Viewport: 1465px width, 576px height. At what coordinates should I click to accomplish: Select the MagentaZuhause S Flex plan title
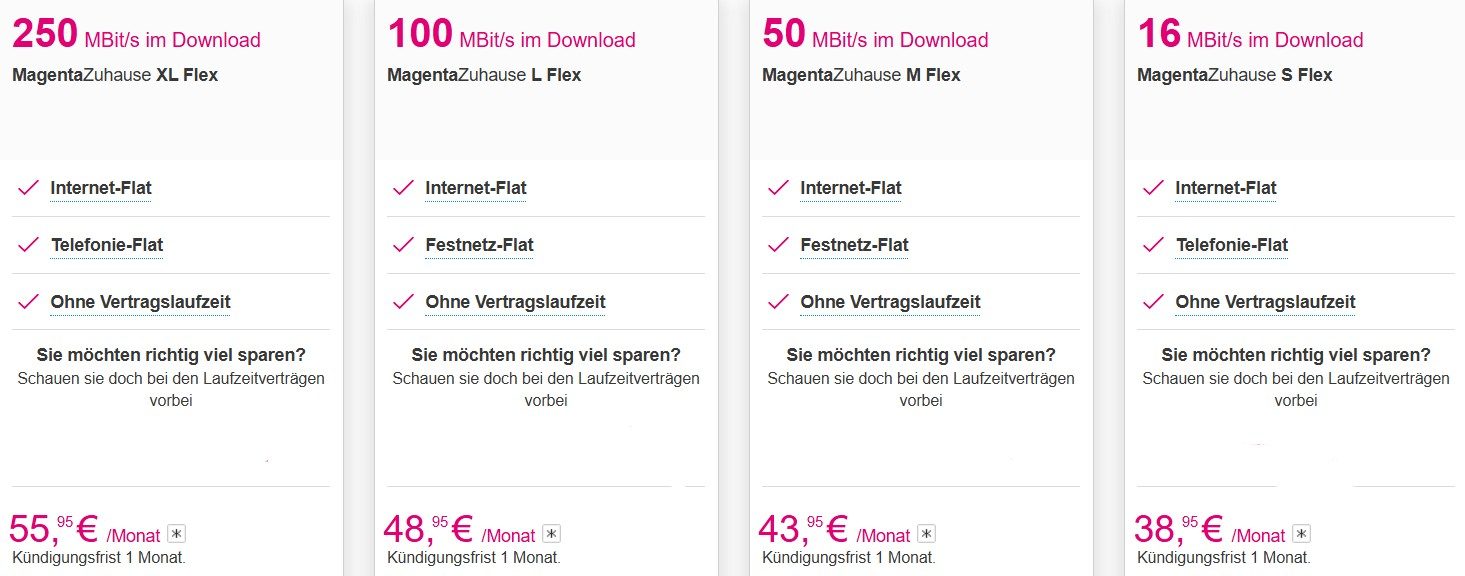coord(1235,75)
